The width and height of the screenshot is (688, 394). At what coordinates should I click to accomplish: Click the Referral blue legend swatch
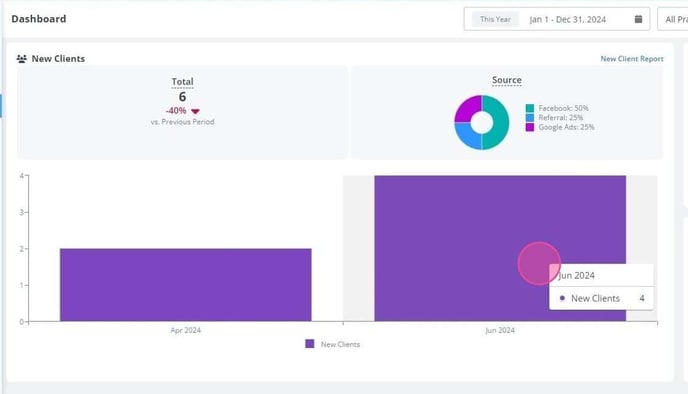coord(530,118)
